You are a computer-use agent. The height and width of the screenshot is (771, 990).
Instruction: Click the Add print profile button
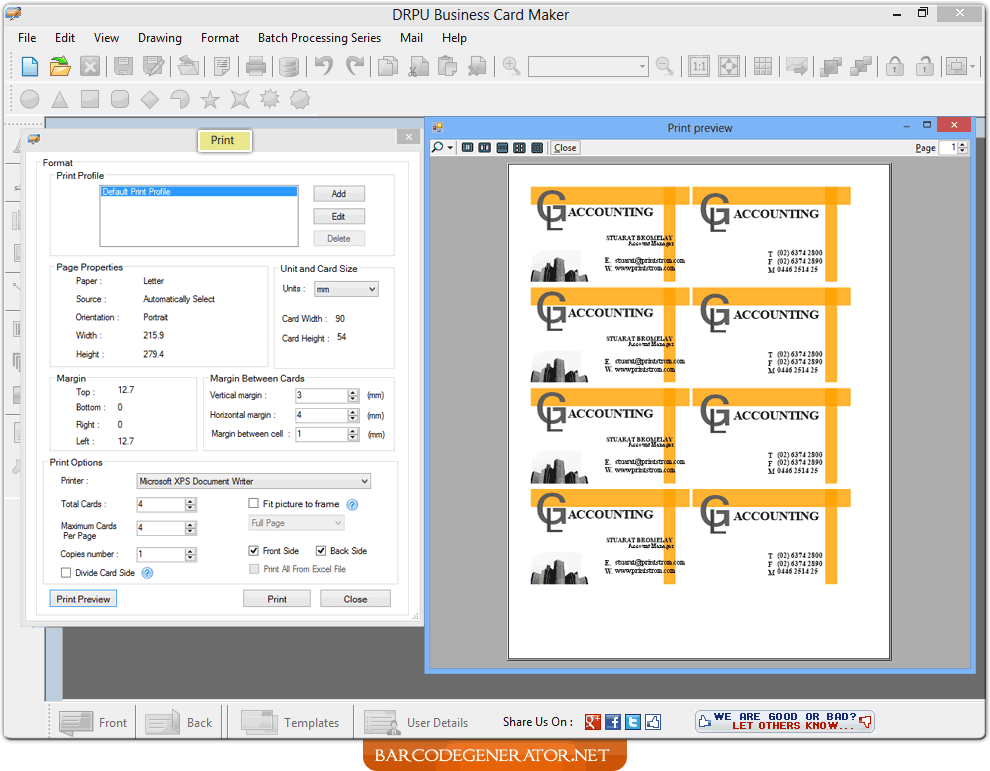pyautogui.click(x=339, y=194)
